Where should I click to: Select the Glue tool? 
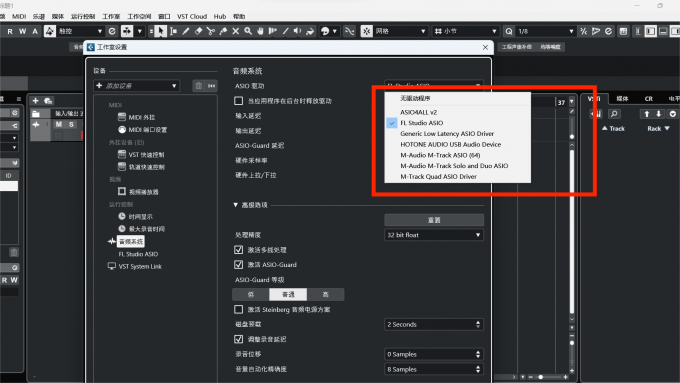point(223,31)
